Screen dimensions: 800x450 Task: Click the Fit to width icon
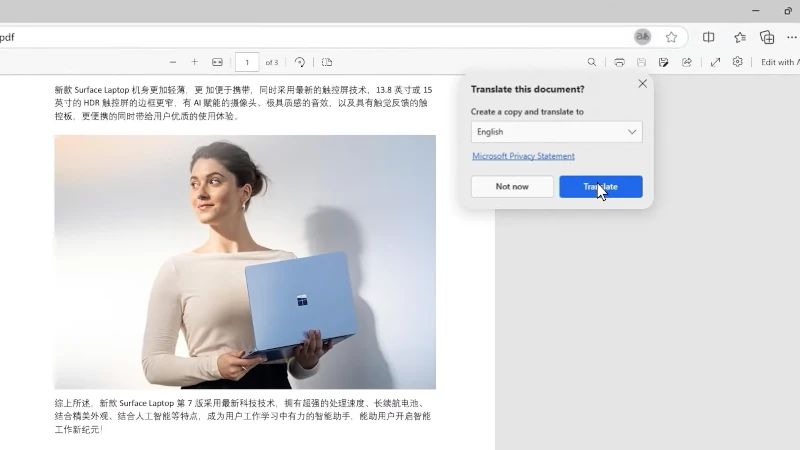click(x=217, y=62)
